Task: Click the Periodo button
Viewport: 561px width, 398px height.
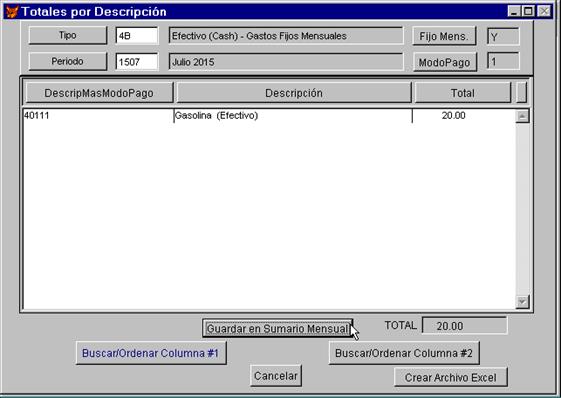Action: click(68, 62)
